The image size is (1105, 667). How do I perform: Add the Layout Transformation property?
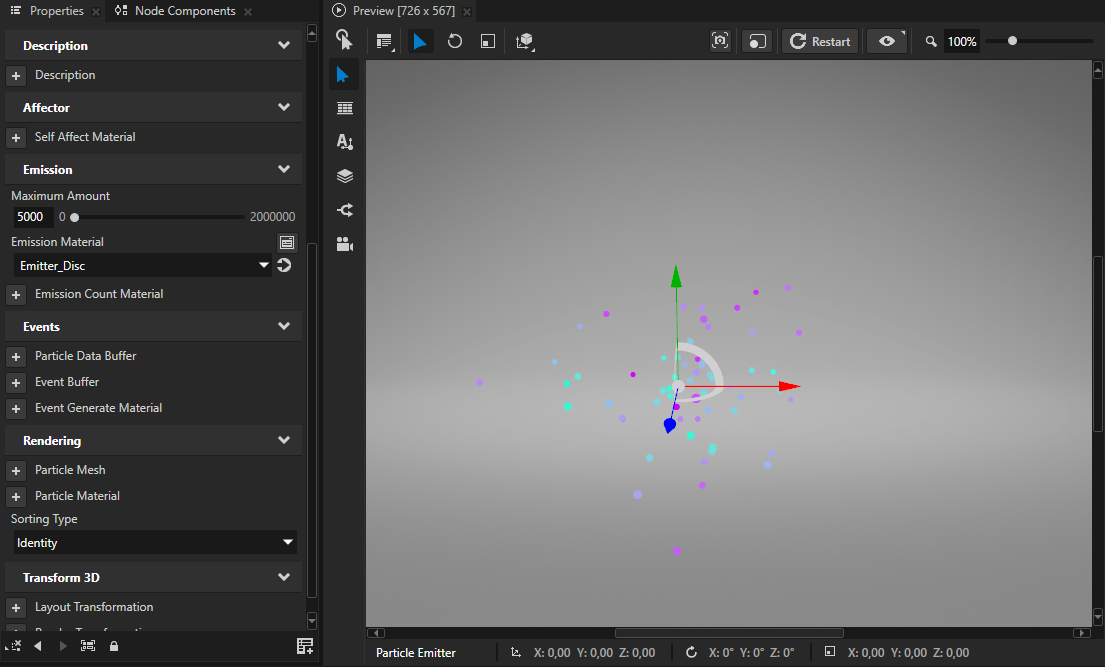16,608
